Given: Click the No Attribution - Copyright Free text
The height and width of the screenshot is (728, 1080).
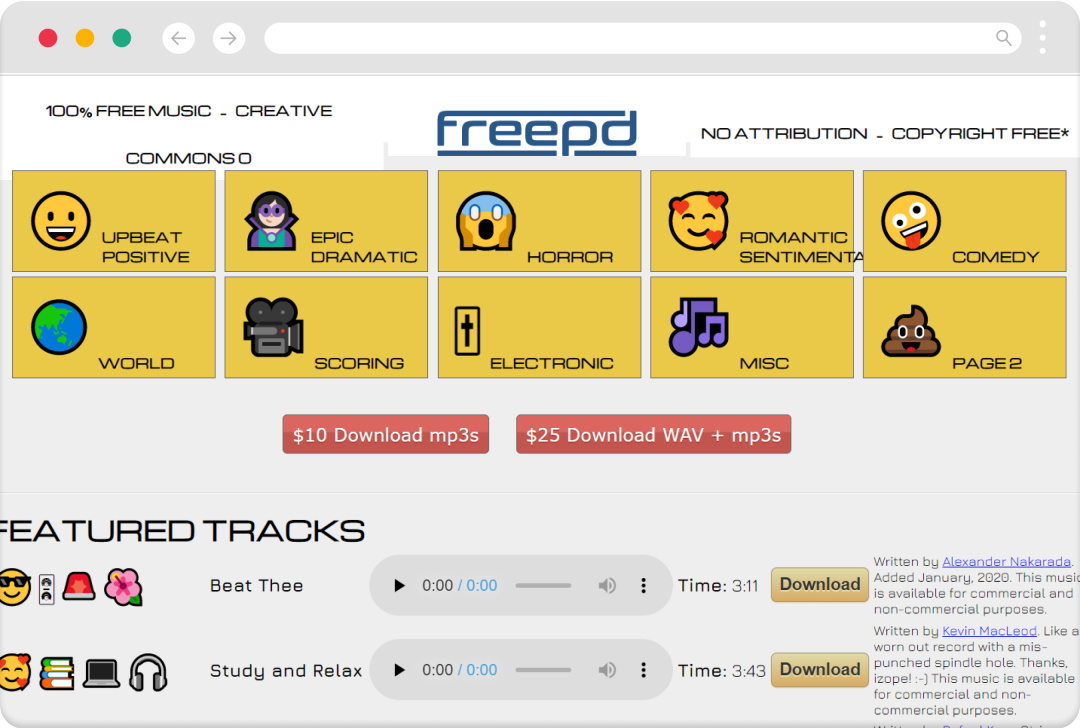Looking at the screenshot, I should [x=885, y=134].
